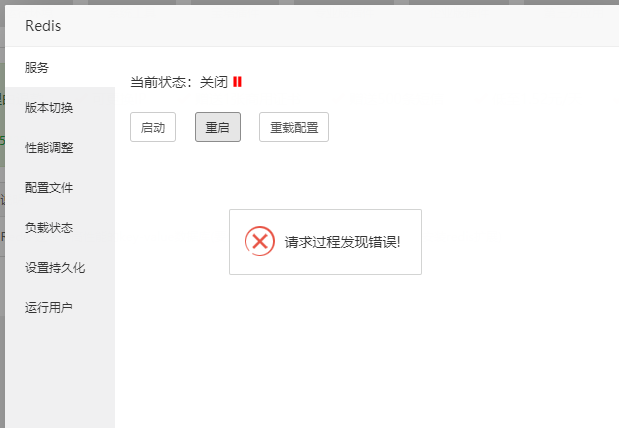Viewport: 619px width, 428px height.
Task: Open the 性能调整 tab
Action: 60,148
